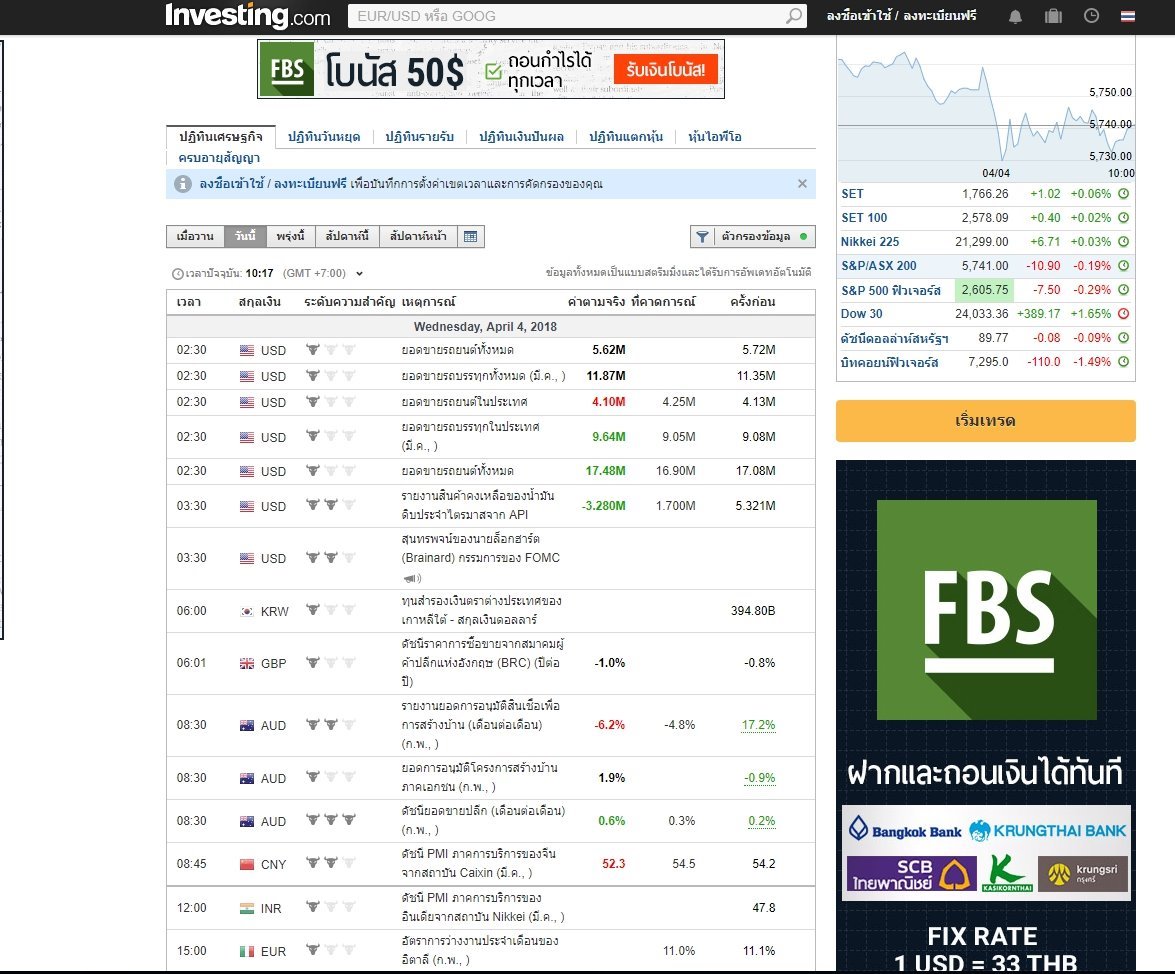This screenshot has height=974, width=1175.
Task: Open the ดัชนีดอลล่าห์สหรัฐฯ link
Action: [x=895, y=338]
